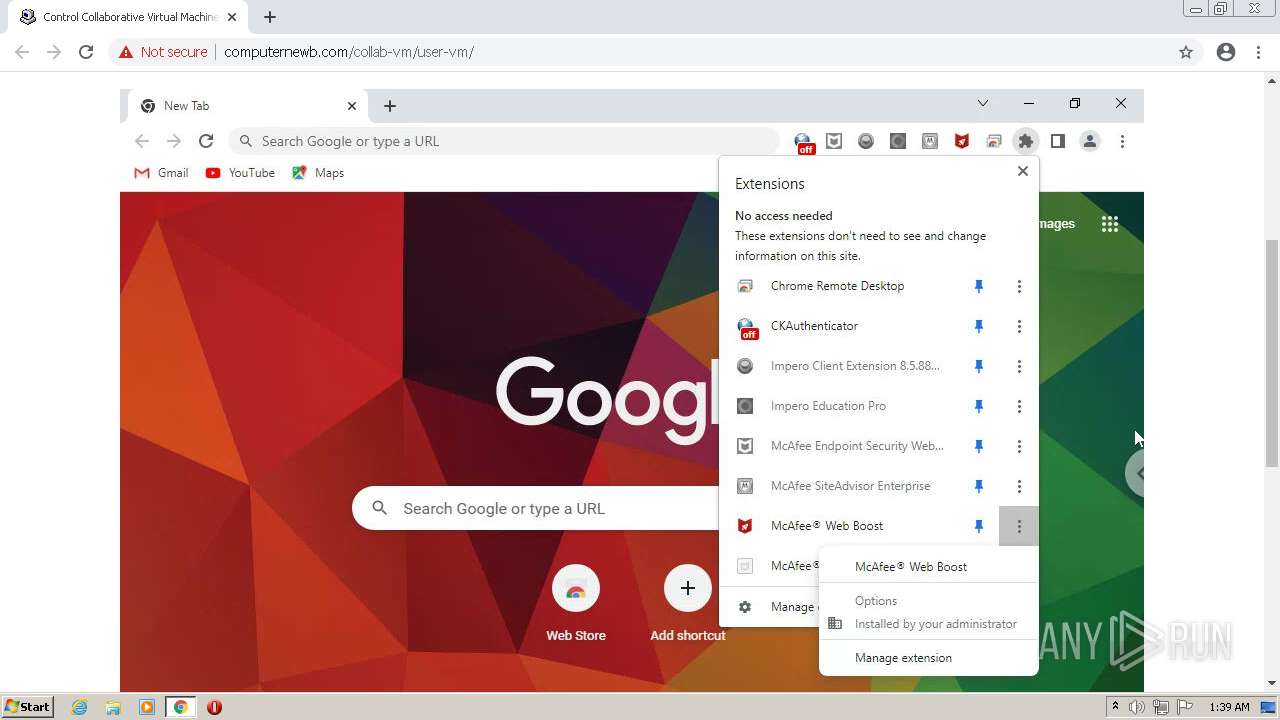
Task: Click the Add shortcut button
Action: click(x=688, y=603)
